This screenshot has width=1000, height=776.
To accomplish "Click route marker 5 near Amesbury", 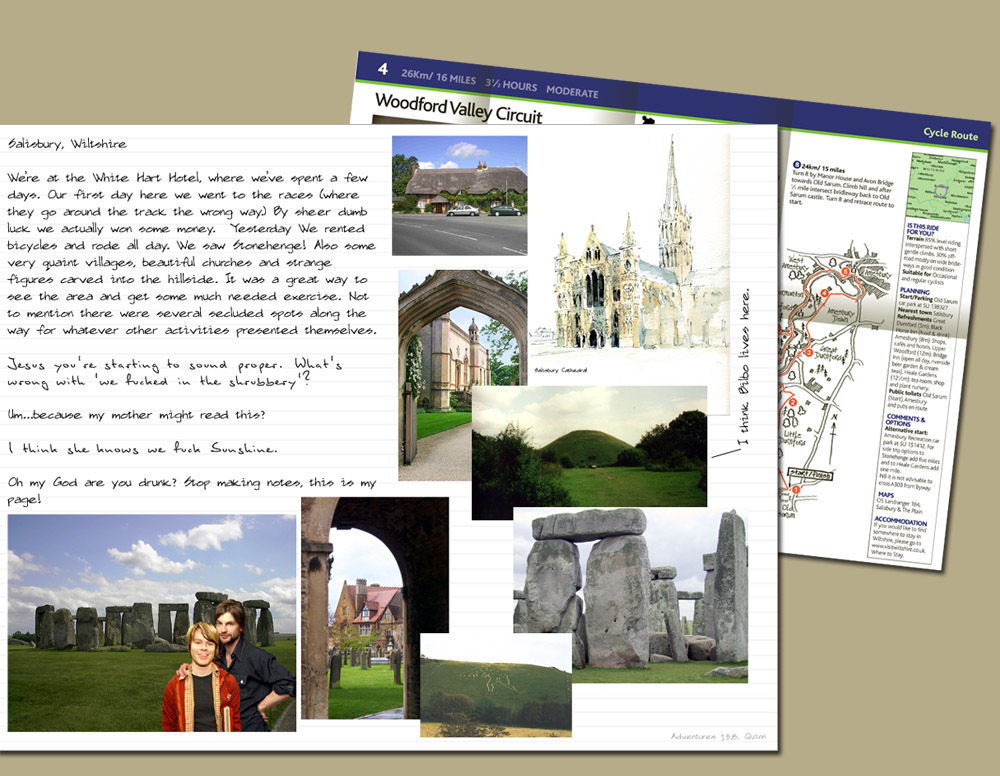I will coord(846,272).
